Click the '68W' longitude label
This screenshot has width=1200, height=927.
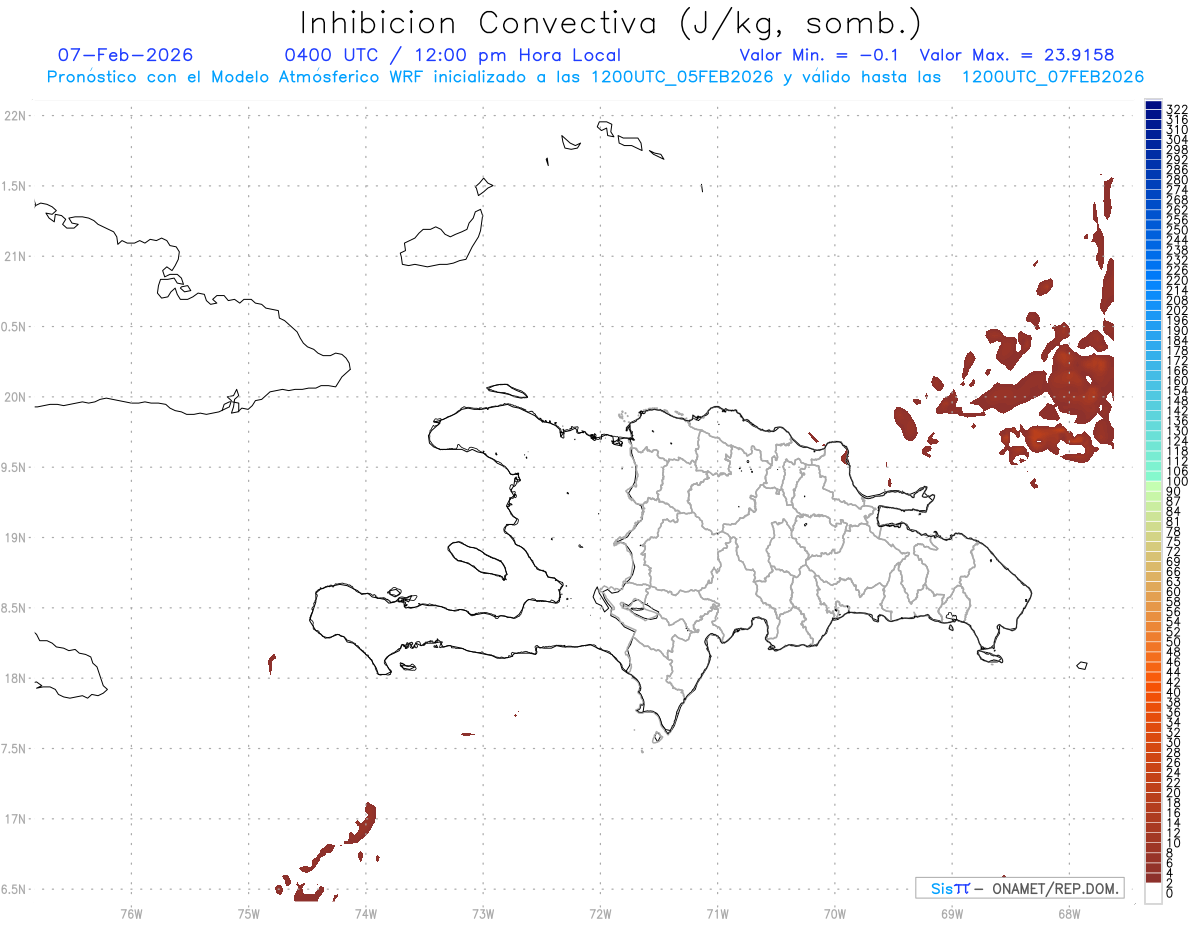click(x=1069, y=913)
